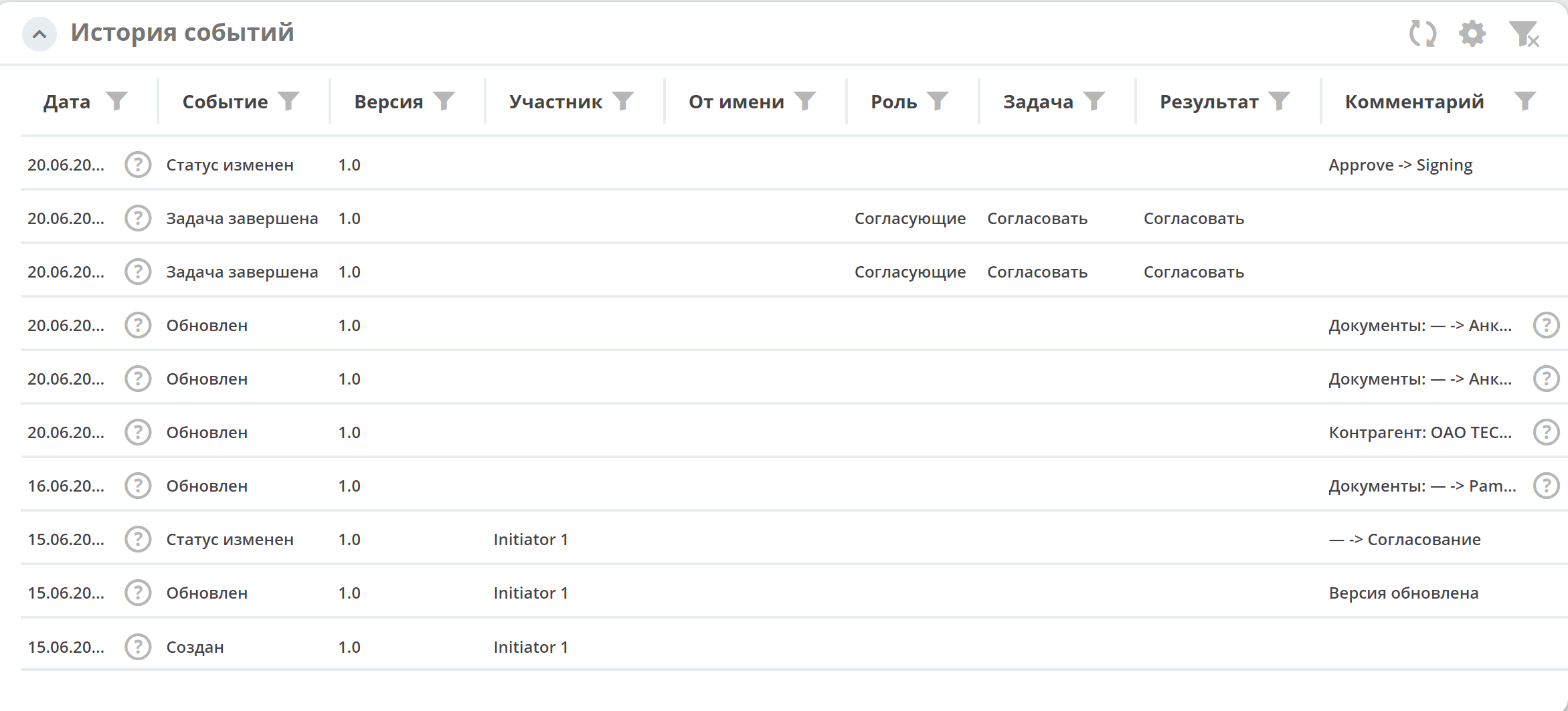1568x711 pixels.
Task: Open the filter for the Результат column
Action: coord(1279,101)
